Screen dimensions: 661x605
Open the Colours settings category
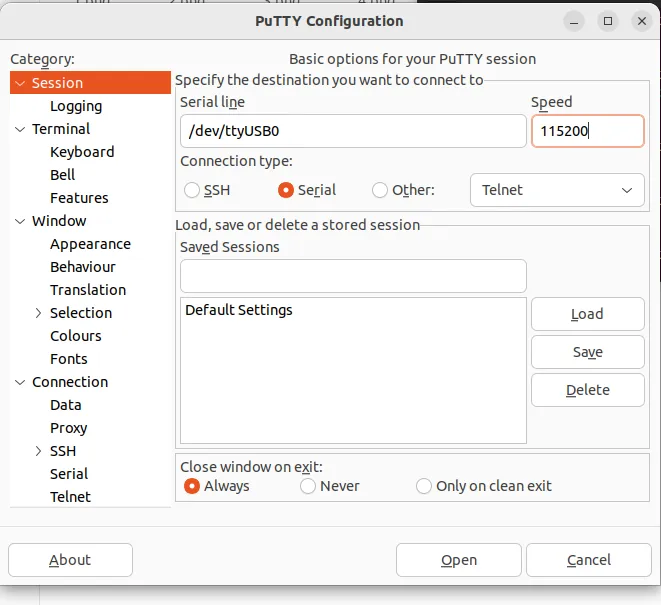(x=75, y=336)
